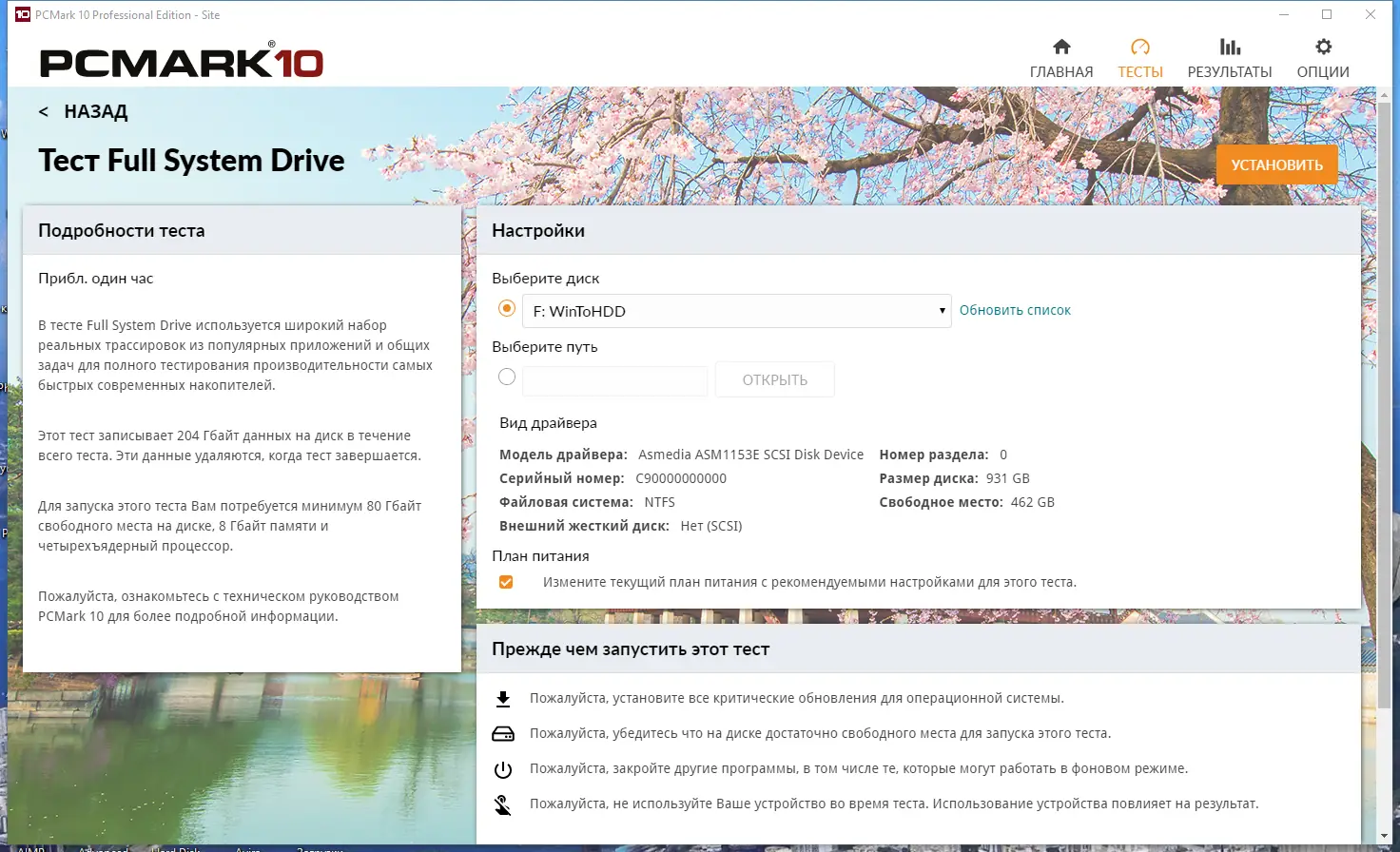
Task: Click the Подробности теста heading
Action: (121, 230)
